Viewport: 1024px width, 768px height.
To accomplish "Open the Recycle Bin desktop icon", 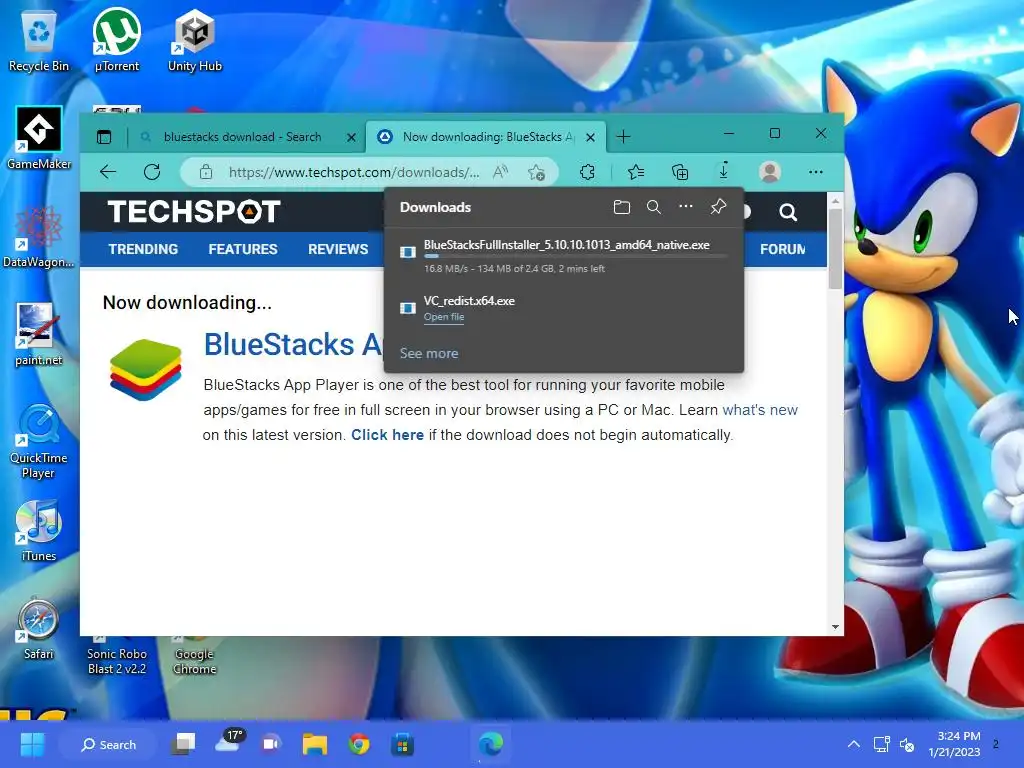I will click(x=39, y=40).
